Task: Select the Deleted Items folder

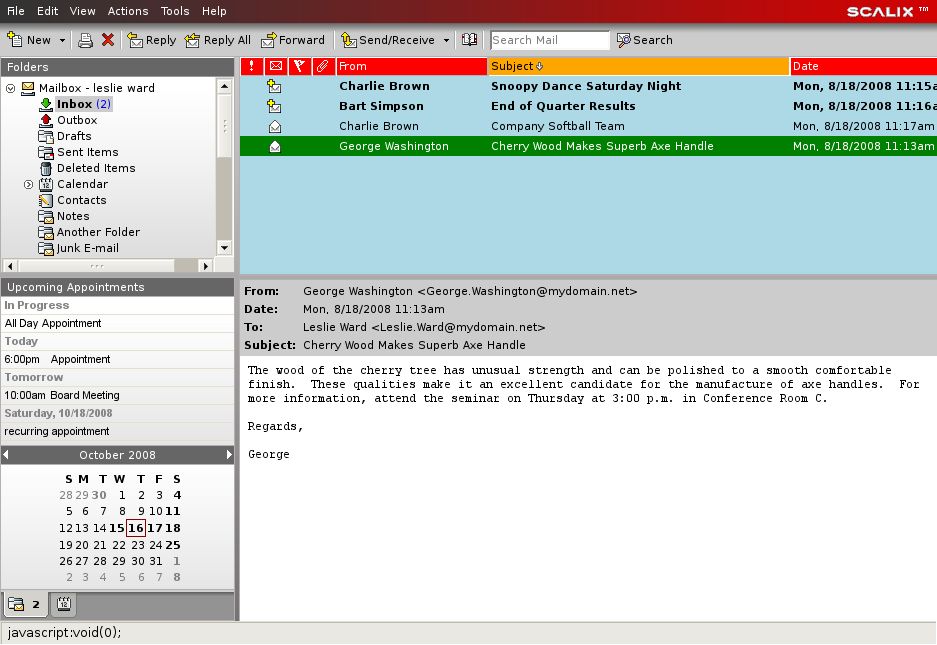Action: point(95,168)
